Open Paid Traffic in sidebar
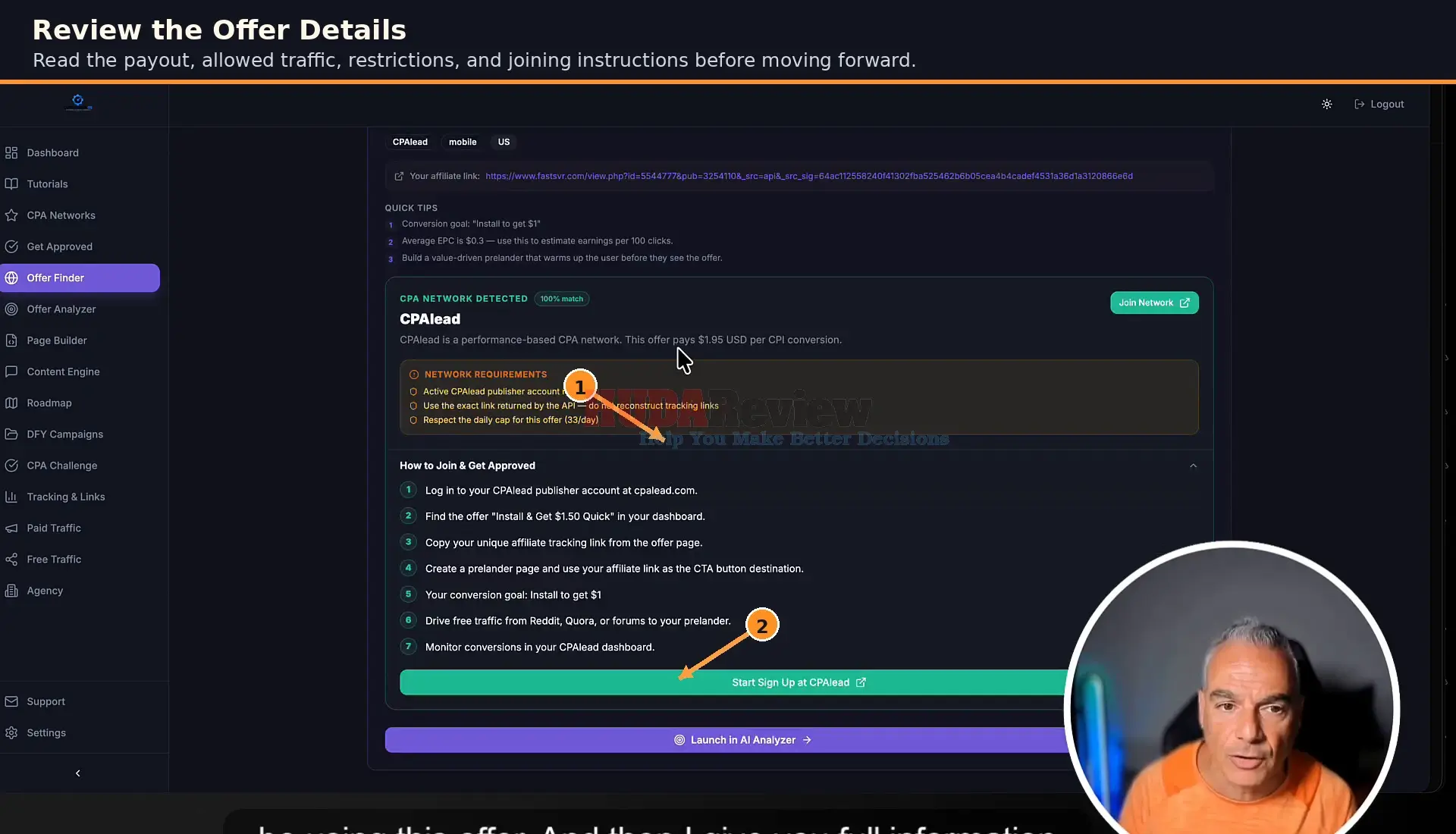 80,528
